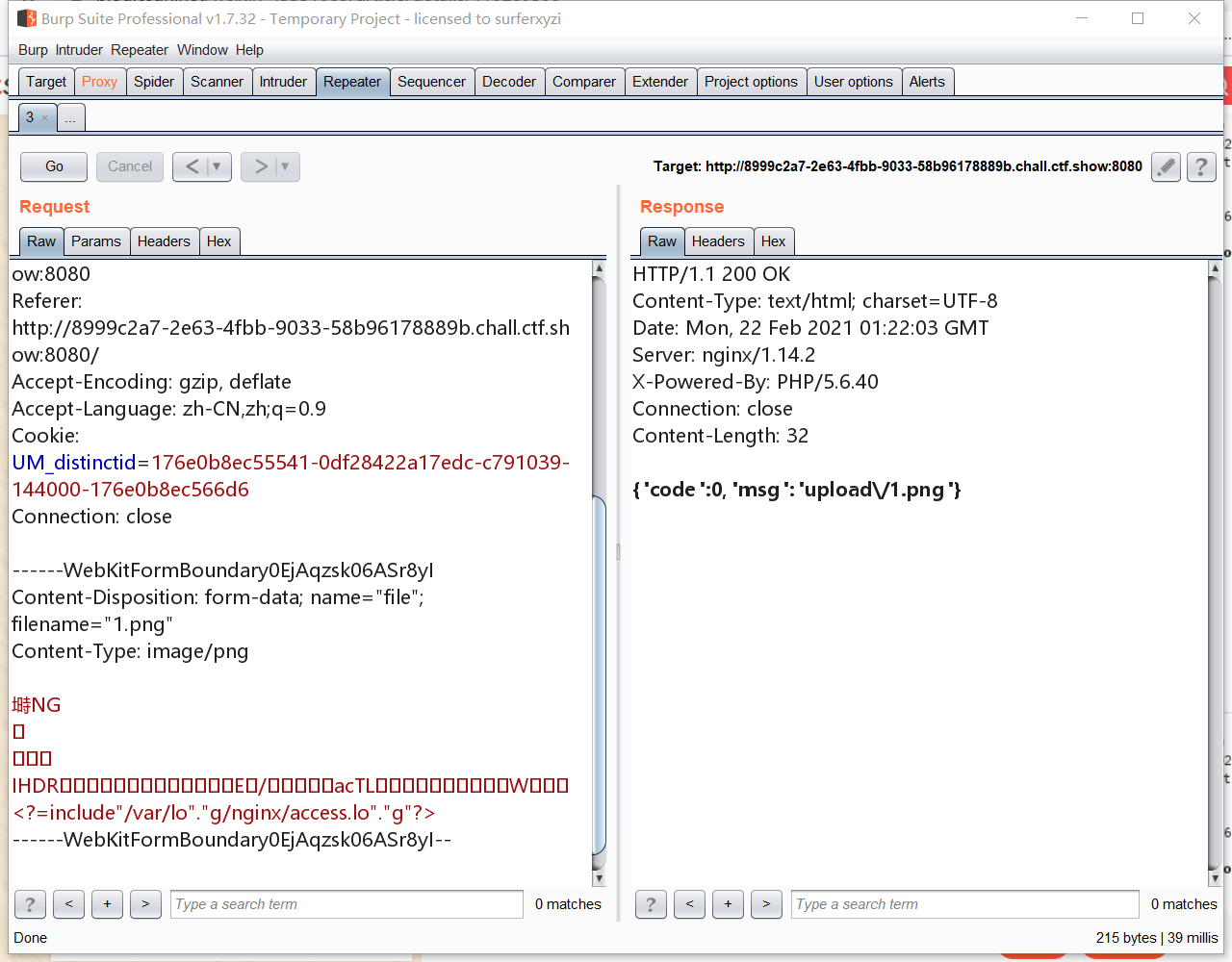This screenshot has width=1232, height=962.
Task: Switch to the Intruder tab
Action: pos(283,82)
